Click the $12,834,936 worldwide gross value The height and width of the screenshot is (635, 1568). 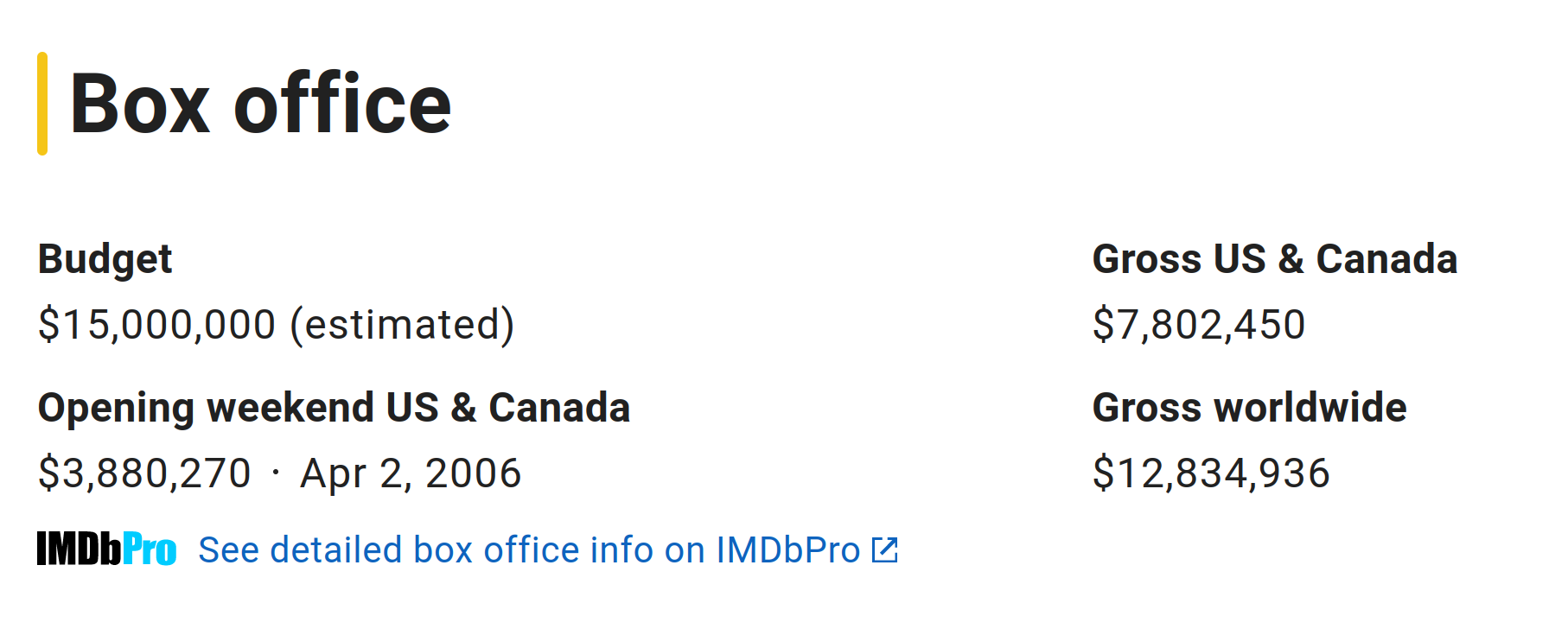point(1211,473)
